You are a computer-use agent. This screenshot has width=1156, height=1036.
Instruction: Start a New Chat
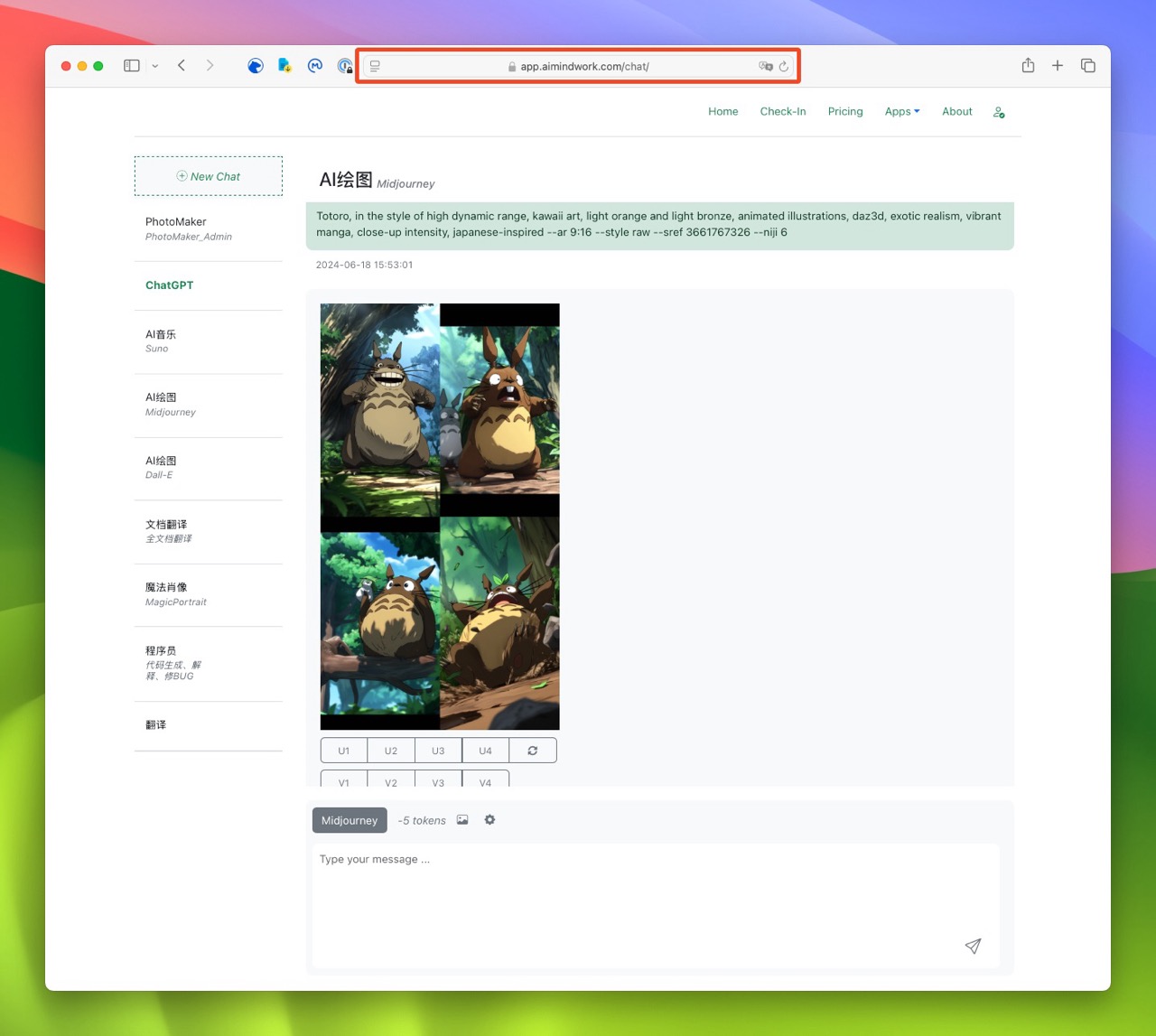[209, 176]
